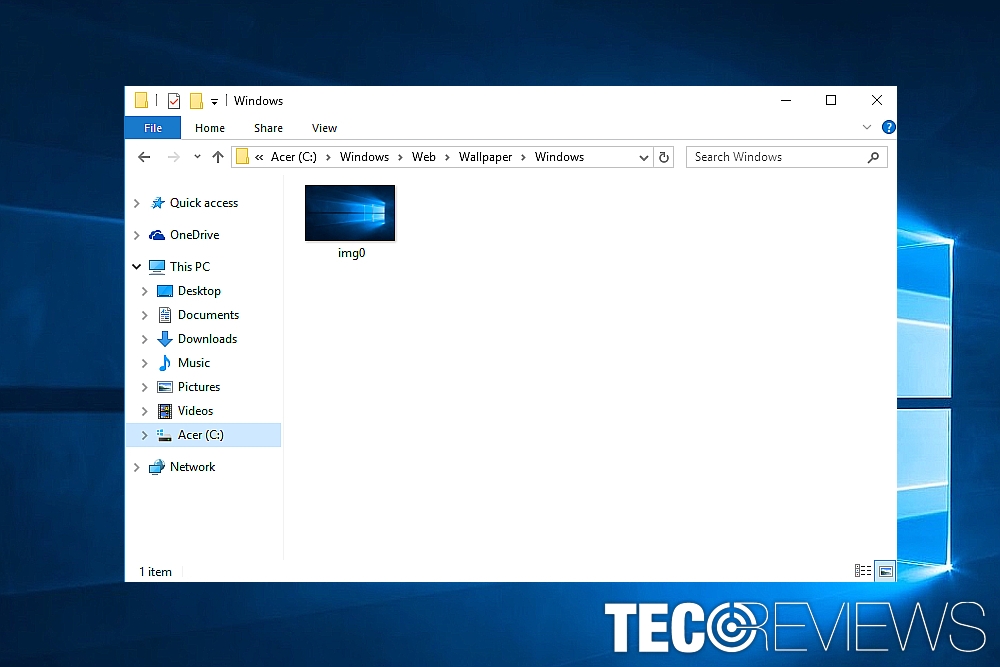Click the folder icon at title bar's left
Viewport: 1000px width, 667px height.
(x=142, y=100)
